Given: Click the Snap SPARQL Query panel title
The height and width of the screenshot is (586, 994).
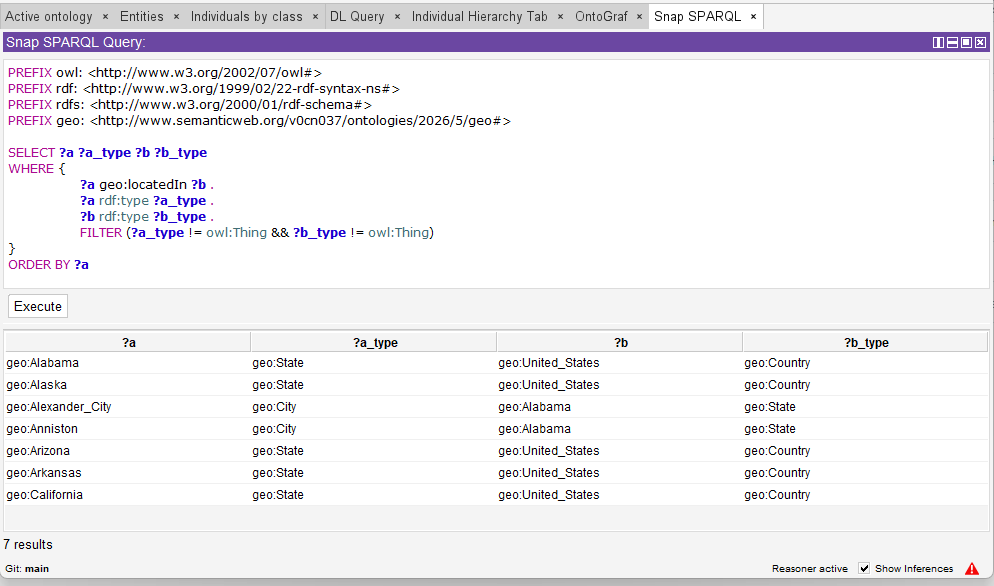Looking at the screenshot, I should coord(75,42).
